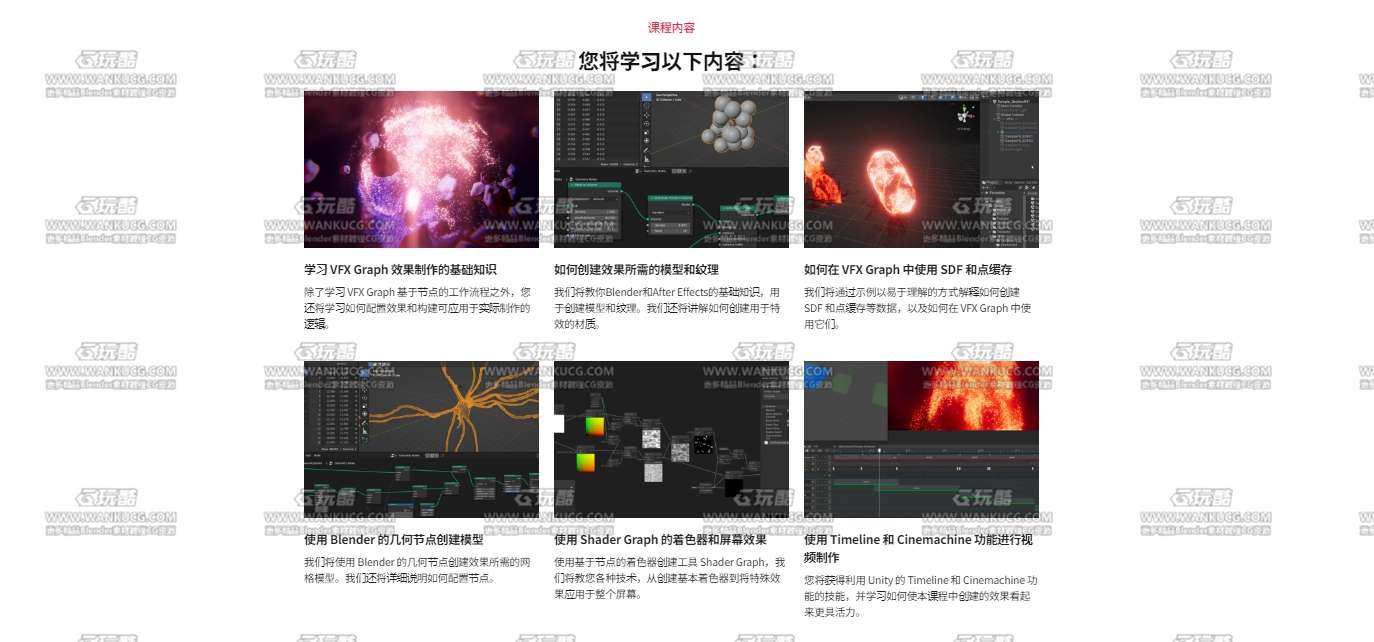Click title 如何创建效果所需的模型和纹理
The width and height of the screenshot is (1374, 642).
[x=636, y=270]
